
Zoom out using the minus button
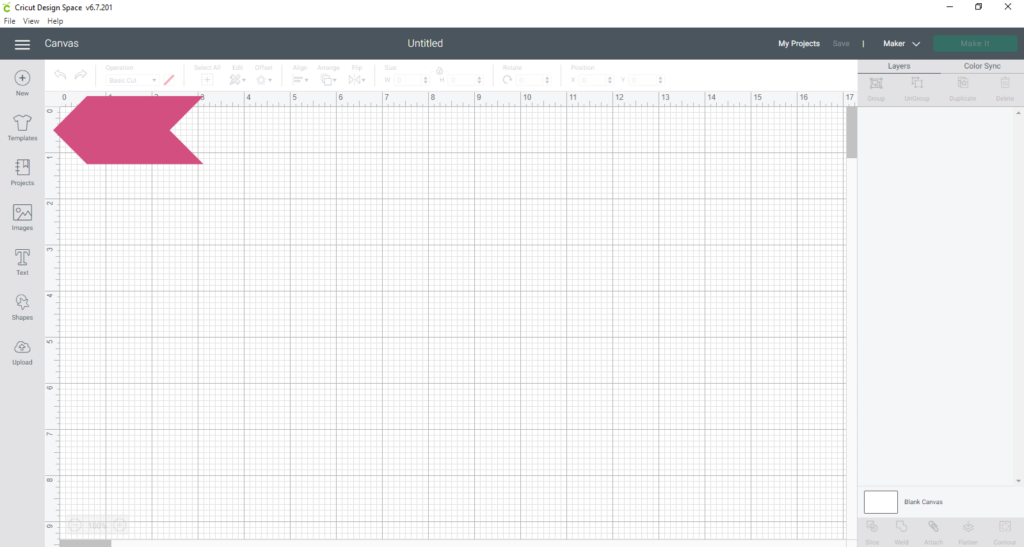pos(75,525)
